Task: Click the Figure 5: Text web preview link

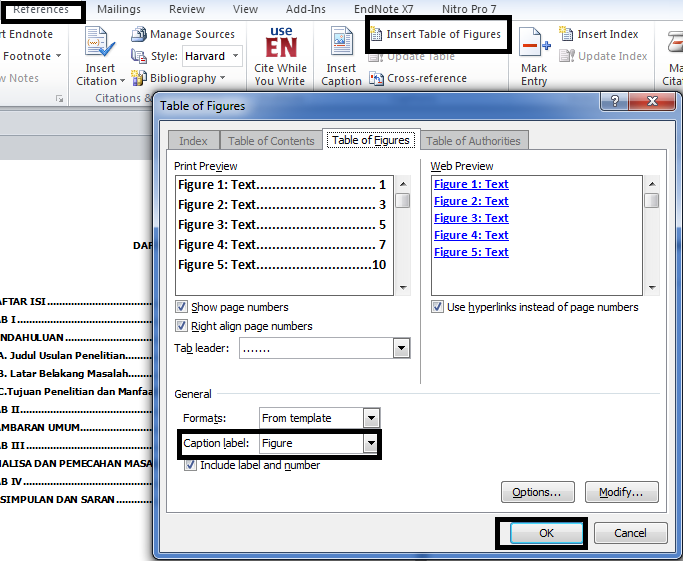Action: (x=471, y=252)
